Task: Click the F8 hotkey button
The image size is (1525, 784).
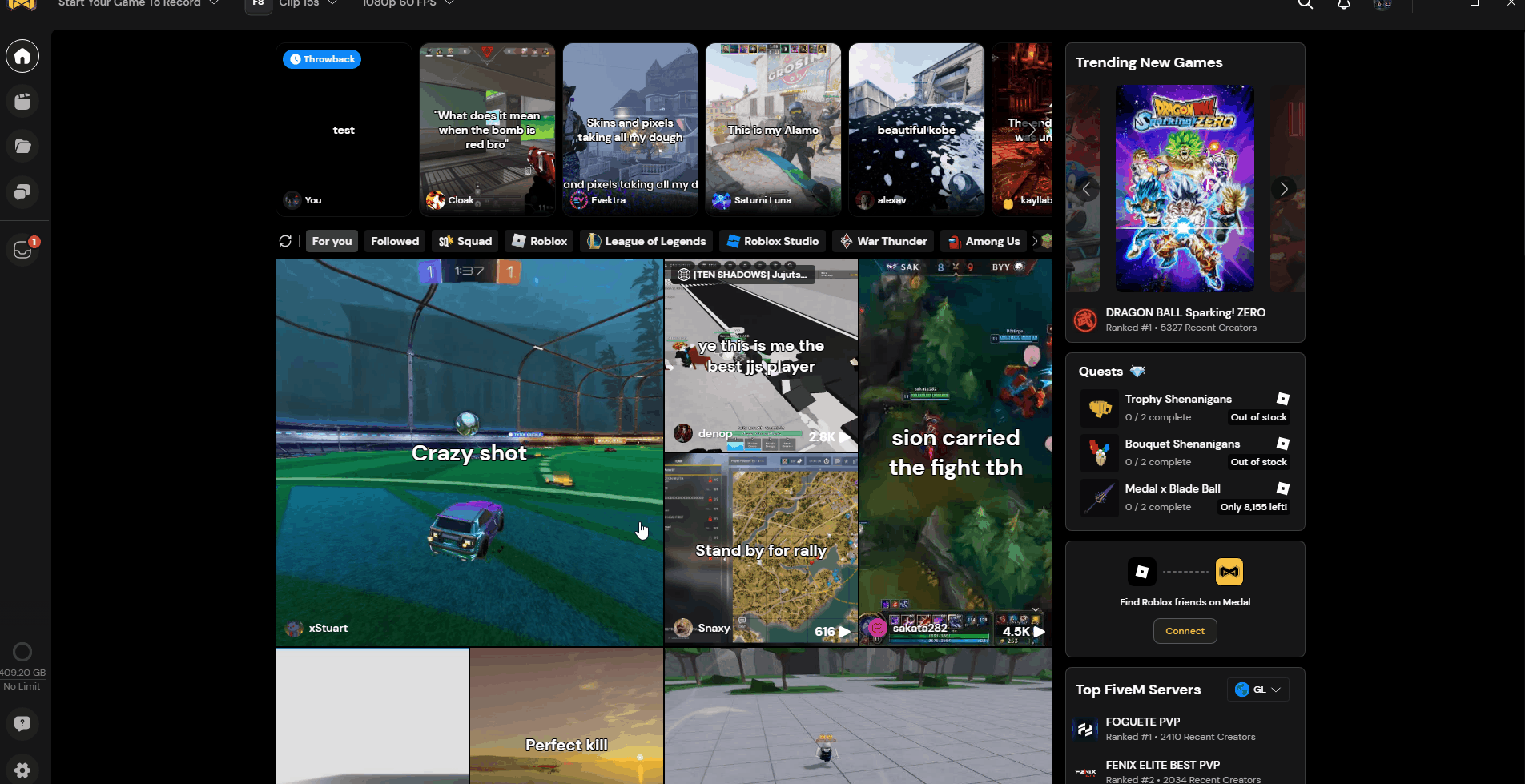Action: [258, 5]
